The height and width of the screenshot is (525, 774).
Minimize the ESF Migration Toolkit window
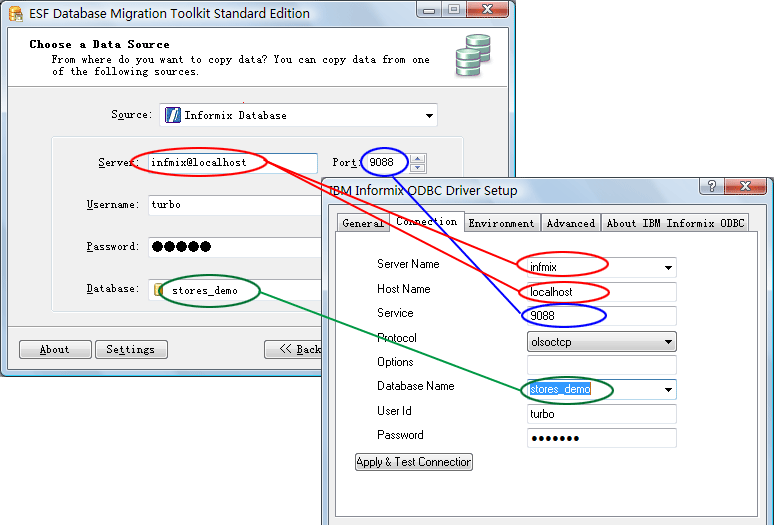pyautogui.click(x=427, y=10)
